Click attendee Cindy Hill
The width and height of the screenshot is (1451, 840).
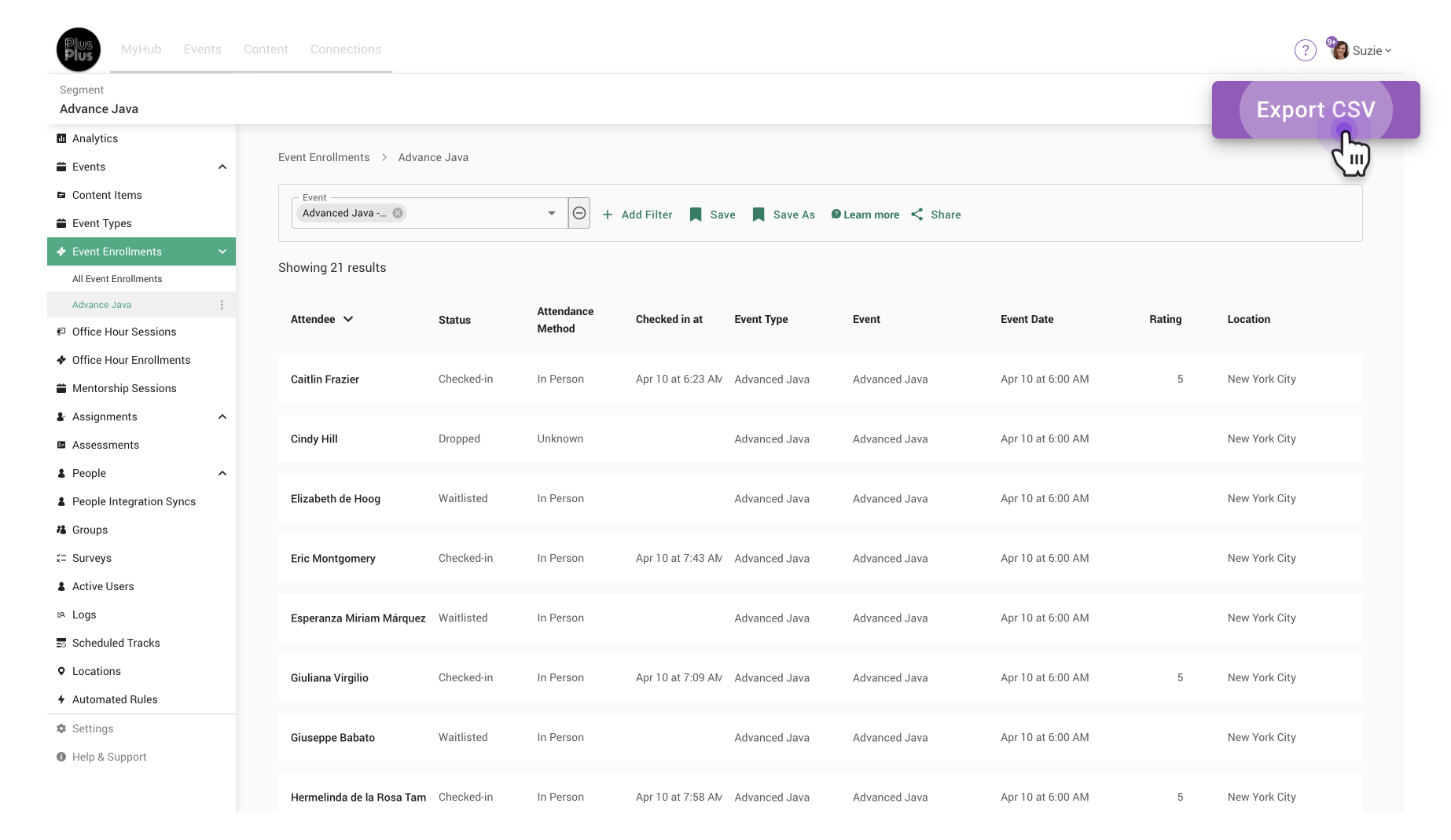(314, 438)
